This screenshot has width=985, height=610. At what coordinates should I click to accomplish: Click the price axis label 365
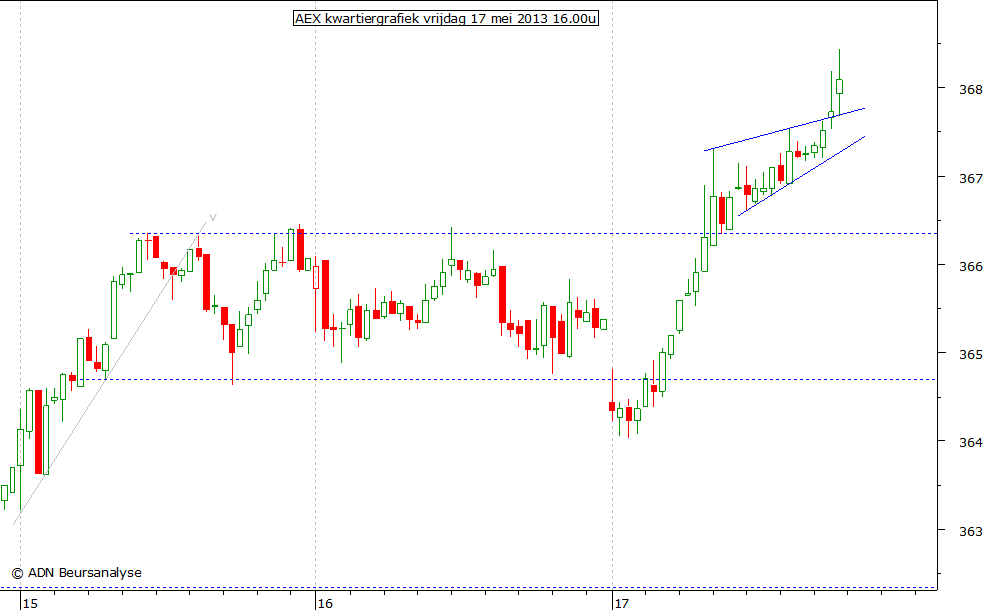click(971, 354)
